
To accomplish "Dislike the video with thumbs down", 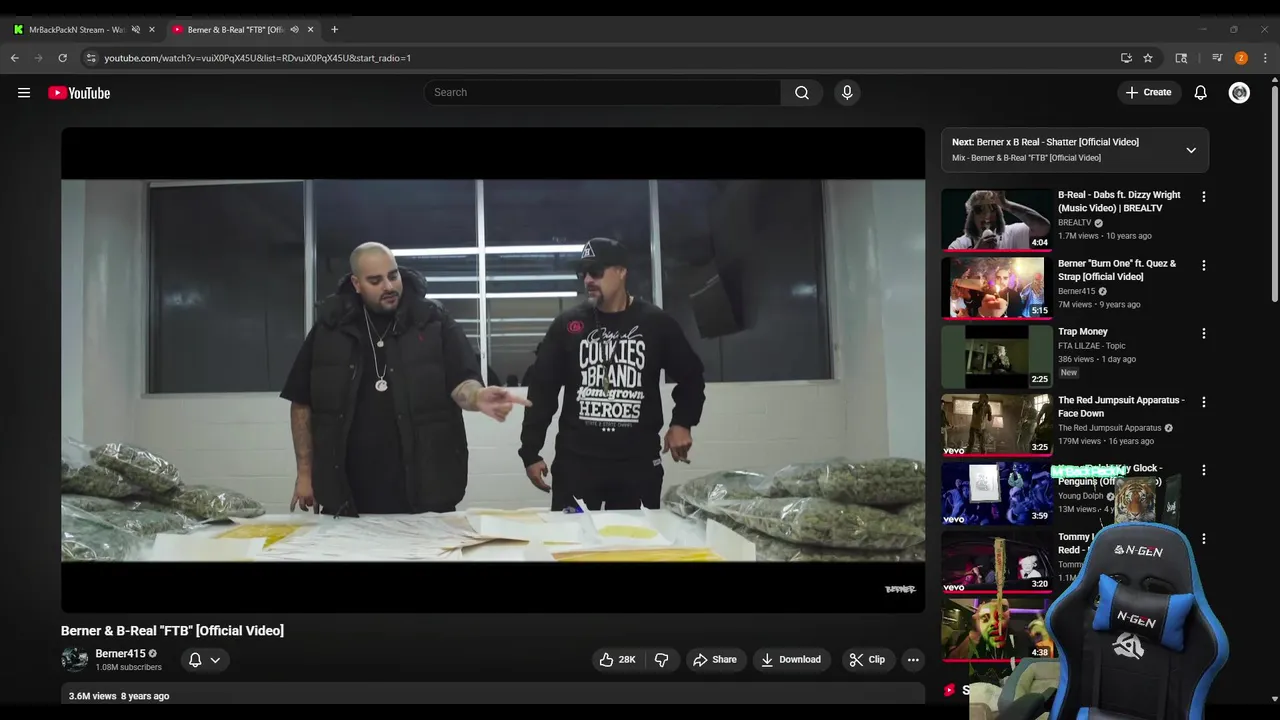I will [x=661, y=660].
